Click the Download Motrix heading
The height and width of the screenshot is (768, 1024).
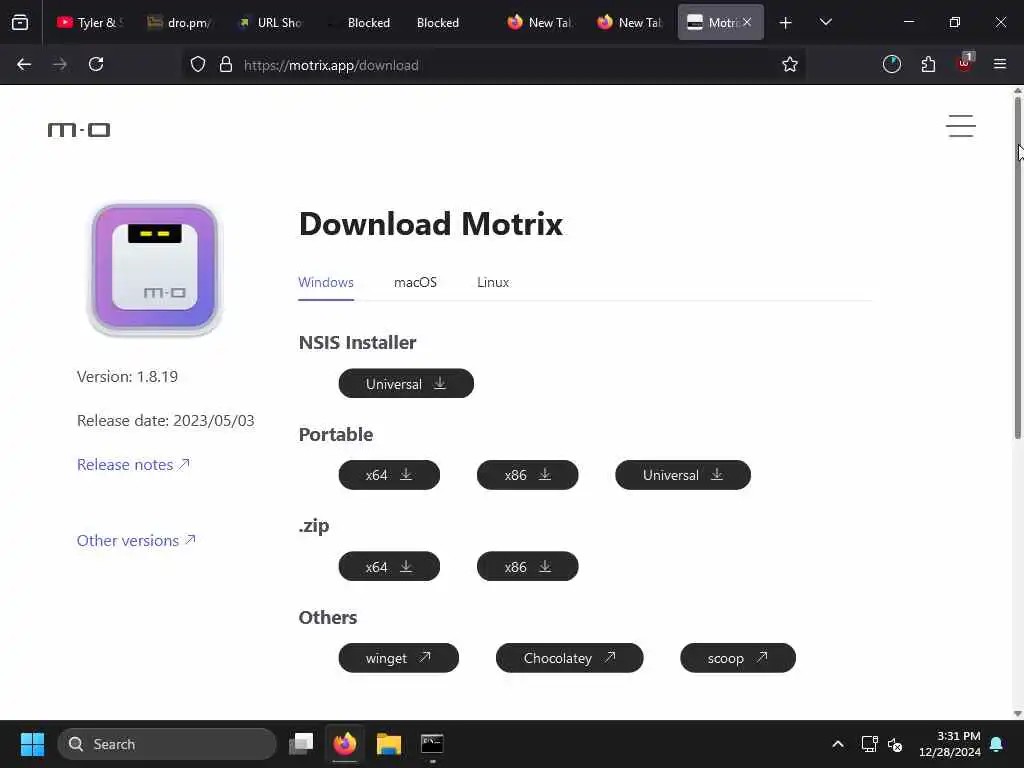[x=430, y=224]
